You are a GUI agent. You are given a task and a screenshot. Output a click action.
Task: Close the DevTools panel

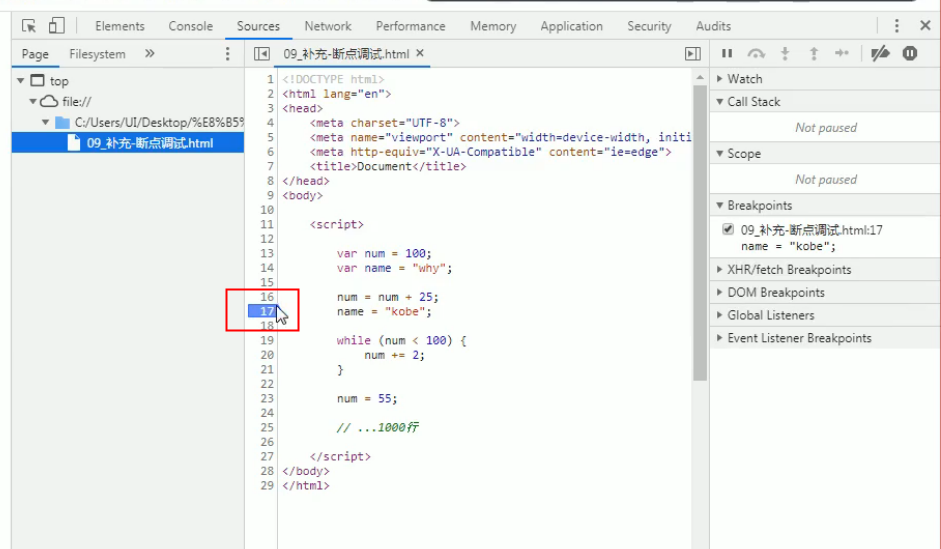[925, 26]
